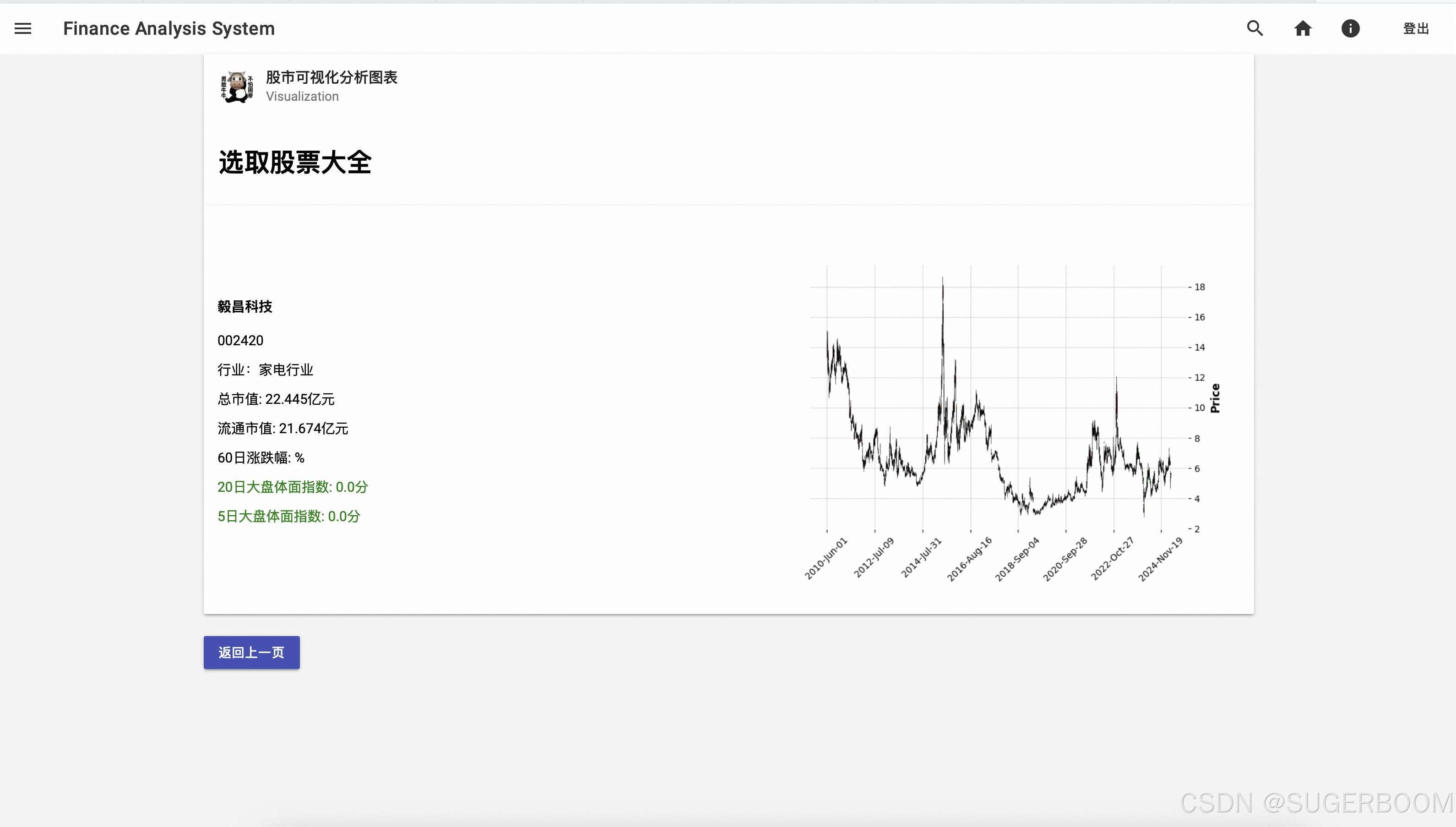Click the Visualization subtitle text
Screen dimensions: 1456x827
point(302,97)
